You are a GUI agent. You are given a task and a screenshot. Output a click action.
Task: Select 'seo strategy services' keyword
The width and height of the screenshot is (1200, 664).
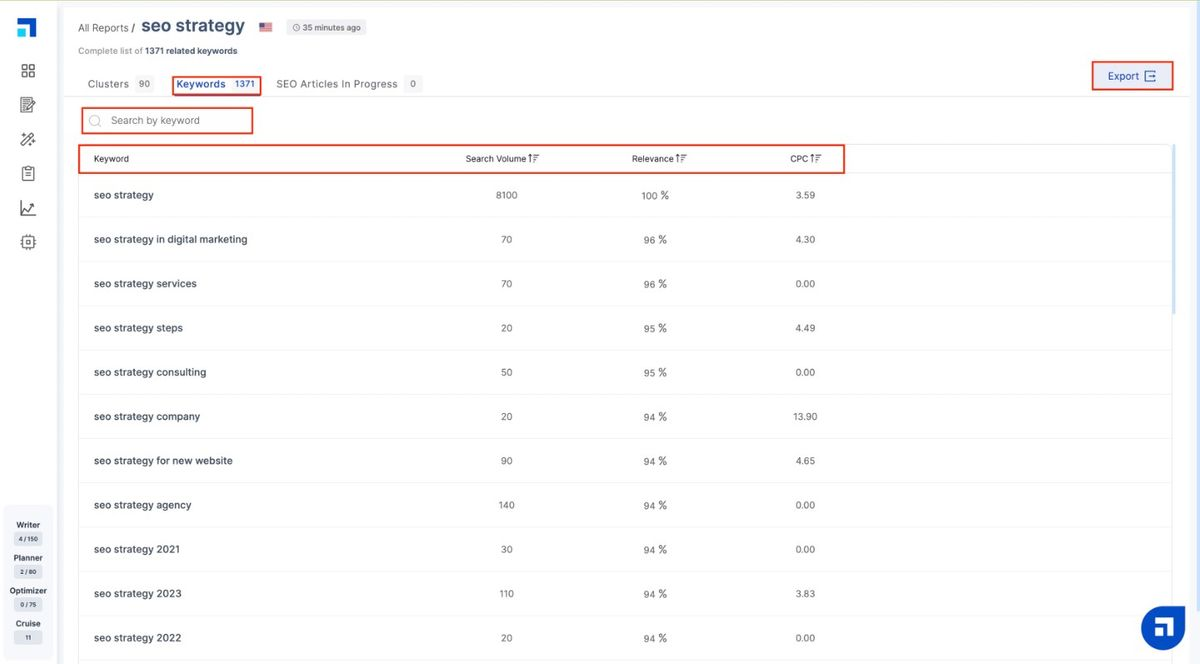145,284
